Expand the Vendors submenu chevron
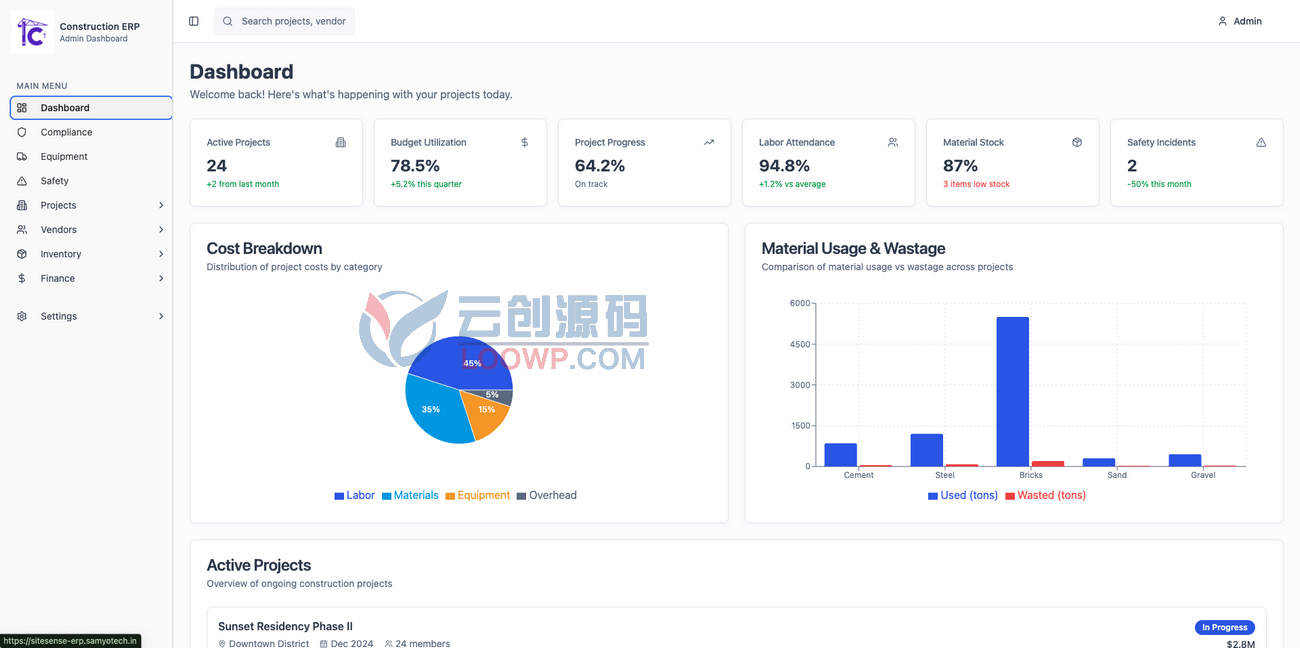This screenshot has height=648, width=1300. pos(161,230)
